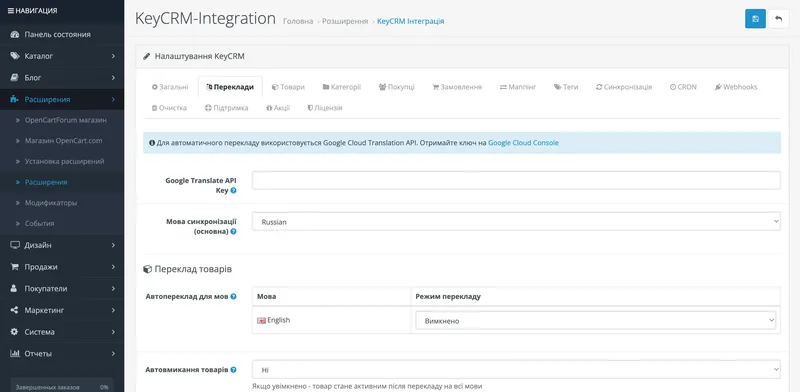This screenshot has height=392, width=800.
Task: Click the user icon next to Покупатели
Action: pos(14,288)
